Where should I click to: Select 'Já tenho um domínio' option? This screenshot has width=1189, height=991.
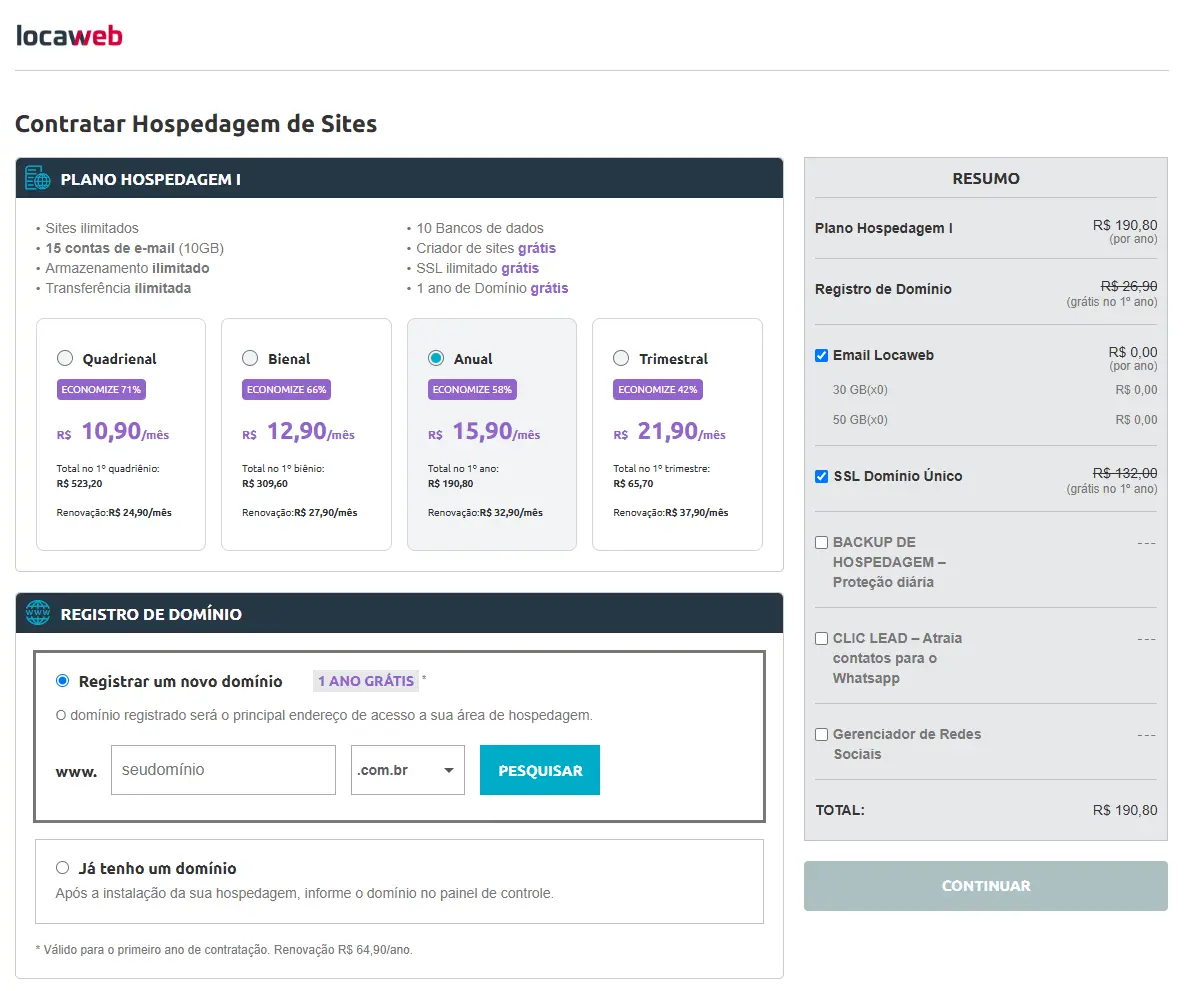63,868
